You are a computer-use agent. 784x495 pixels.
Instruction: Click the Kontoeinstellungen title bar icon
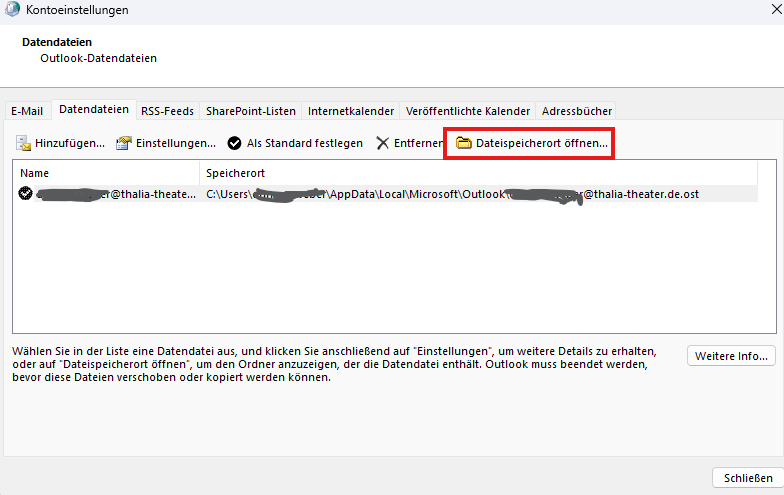tap(11, 10)
